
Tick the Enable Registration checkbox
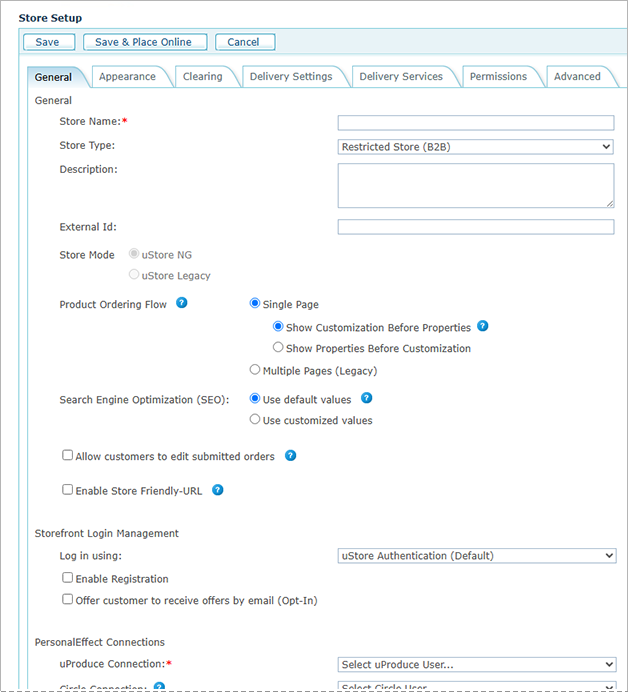68,578
